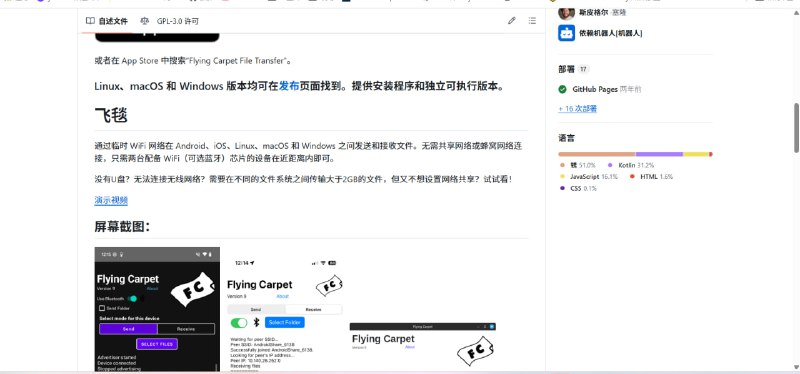Click the 17 deployments counter badge

pyautogui.click(x=584, y=69)
